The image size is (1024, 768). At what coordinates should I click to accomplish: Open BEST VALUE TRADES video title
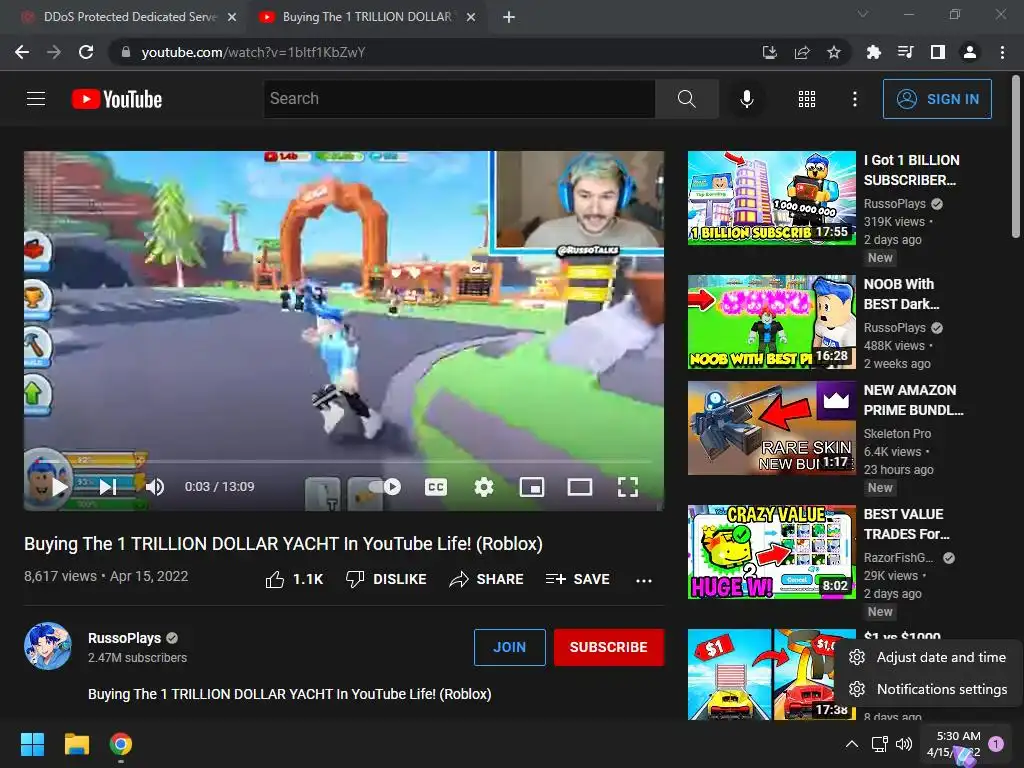point(906,524)
